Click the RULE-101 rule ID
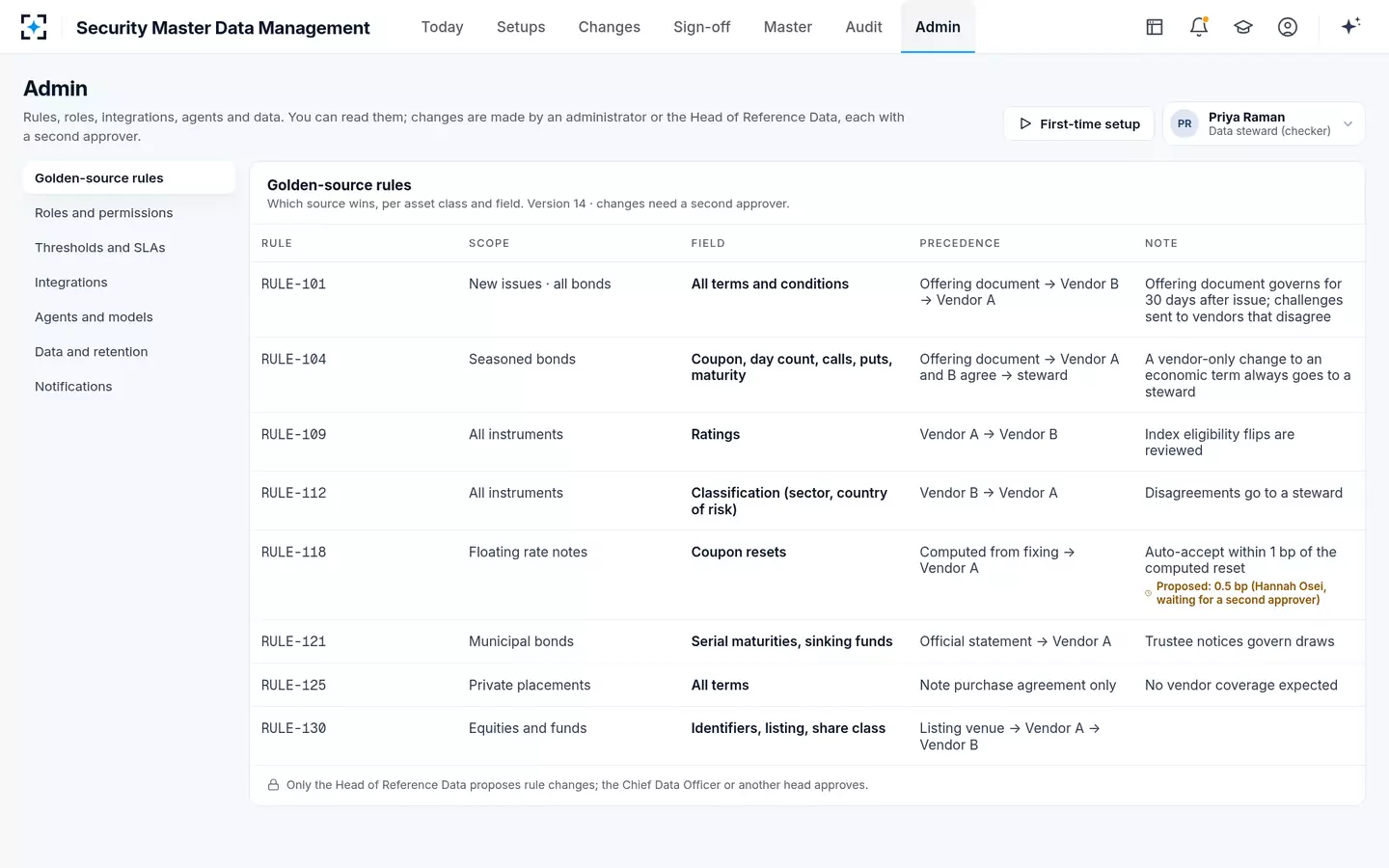 (x=294, y=285)
